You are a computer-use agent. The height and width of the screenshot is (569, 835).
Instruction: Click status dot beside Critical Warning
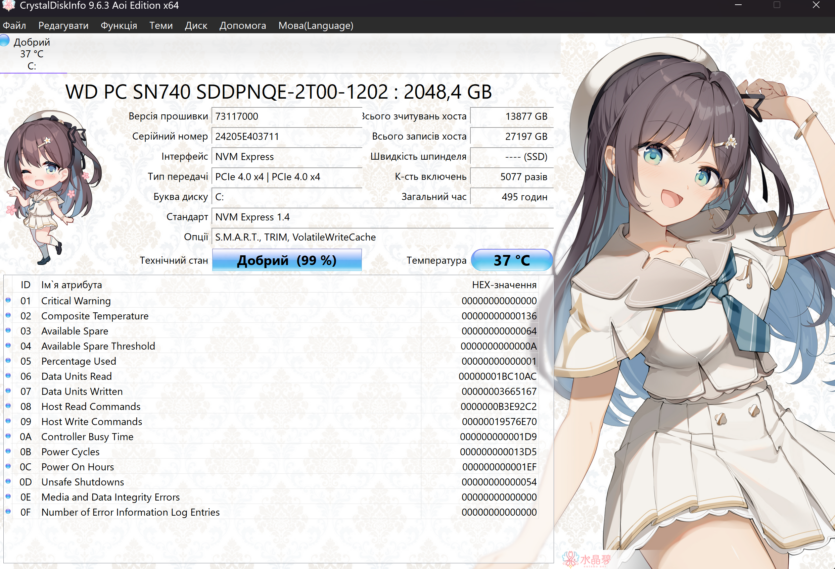click(x=8, y=300)
